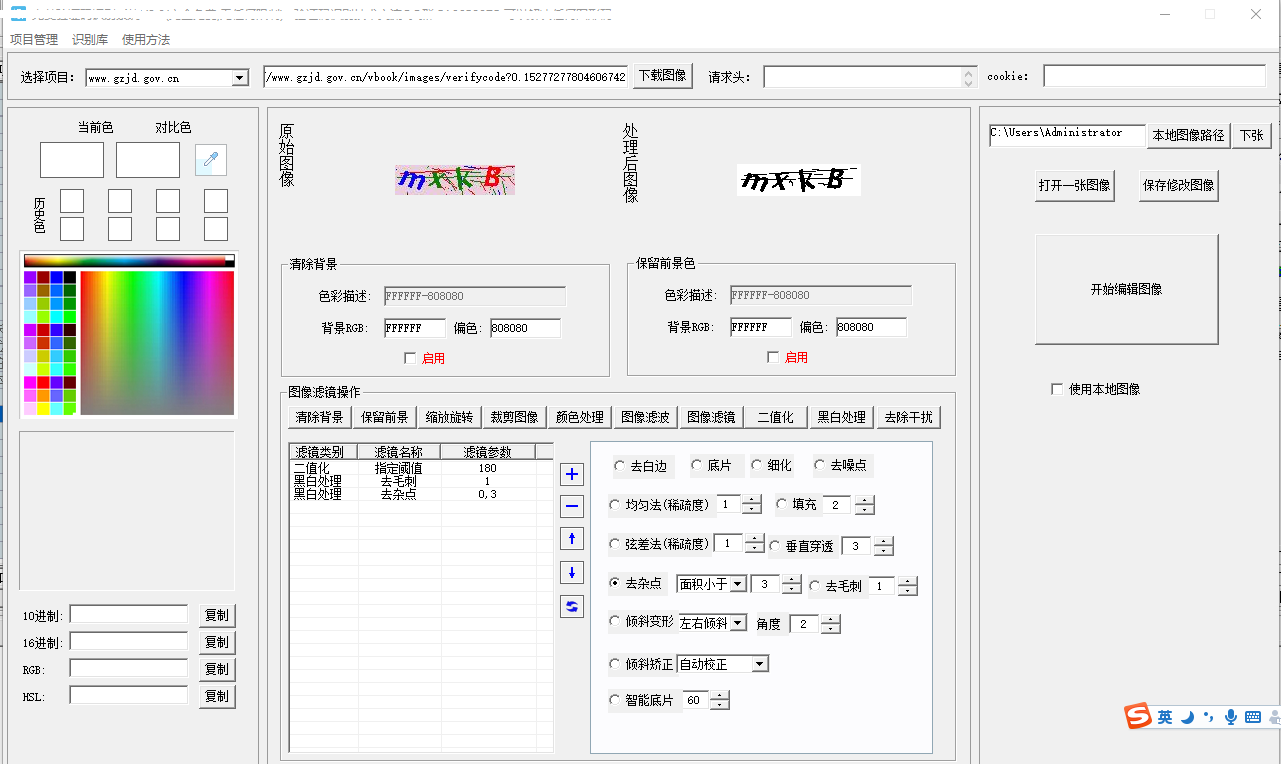1281x764 pixels.
Task: Open the 识别库 menu
Action: click(90, 40)
